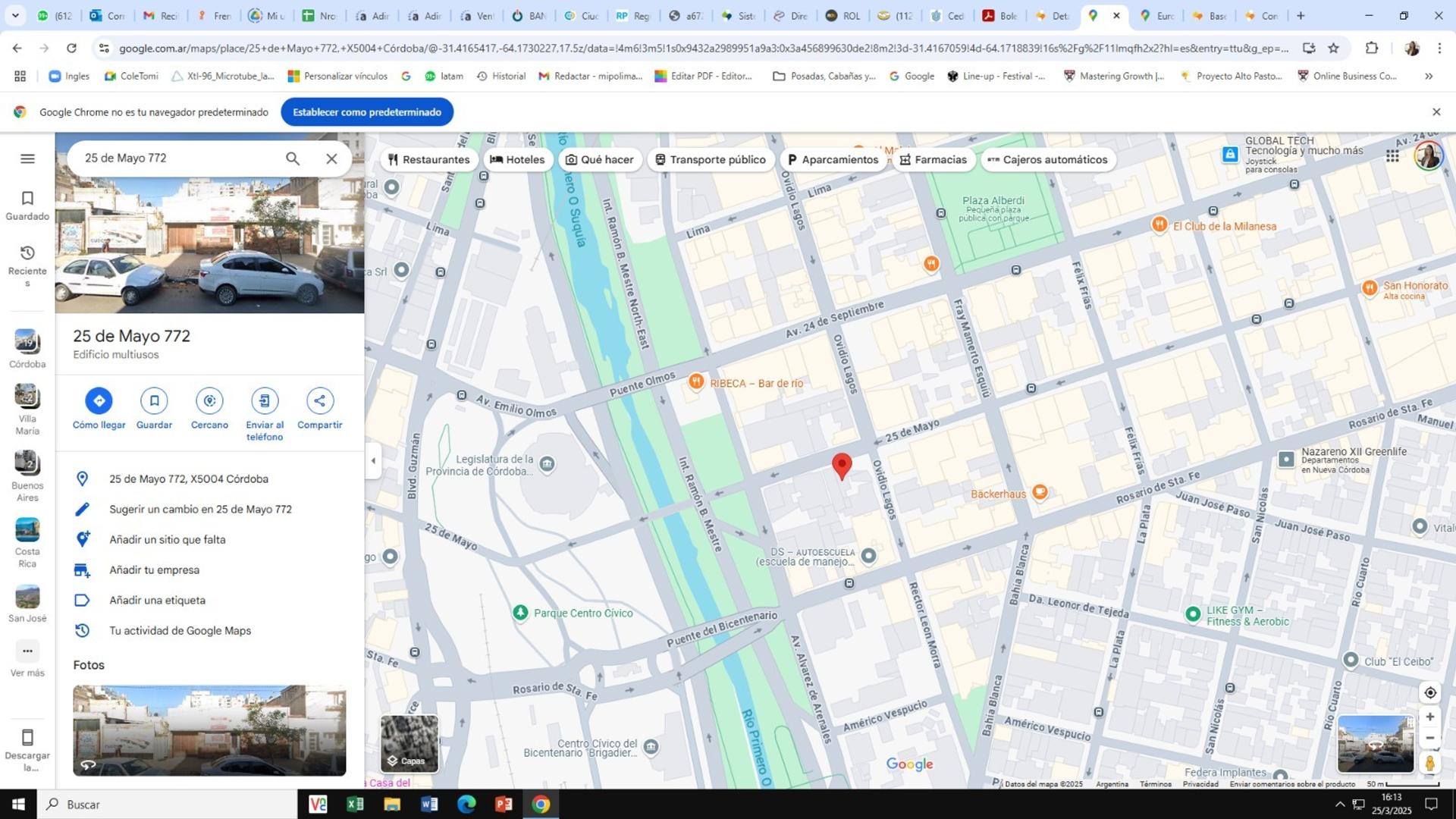Viewport: 1456px width, 819px height.
Task: Select the Aparcamientos filter chip
Action: 833,160
